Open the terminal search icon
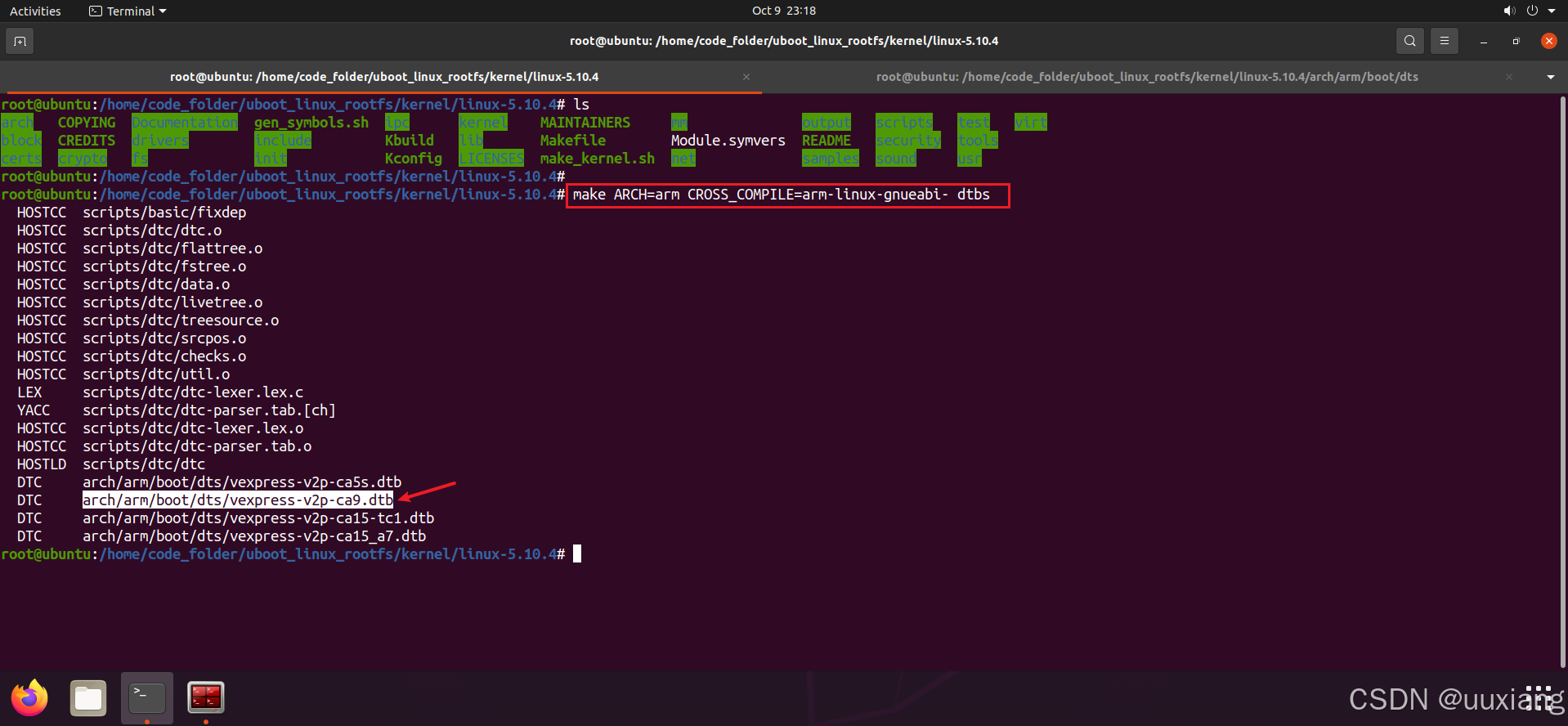This screenshot has height=726, width=1568. (x=1409, y=41)
